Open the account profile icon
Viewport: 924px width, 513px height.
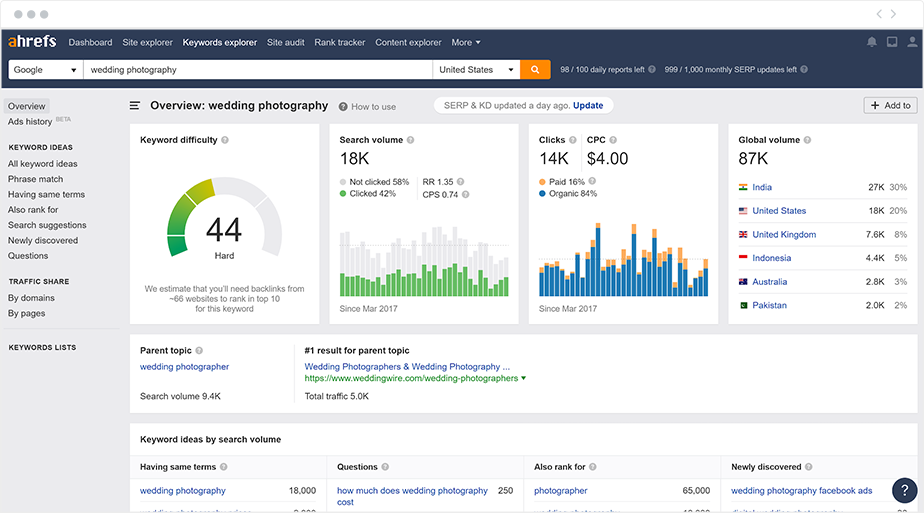pos(912,42)
